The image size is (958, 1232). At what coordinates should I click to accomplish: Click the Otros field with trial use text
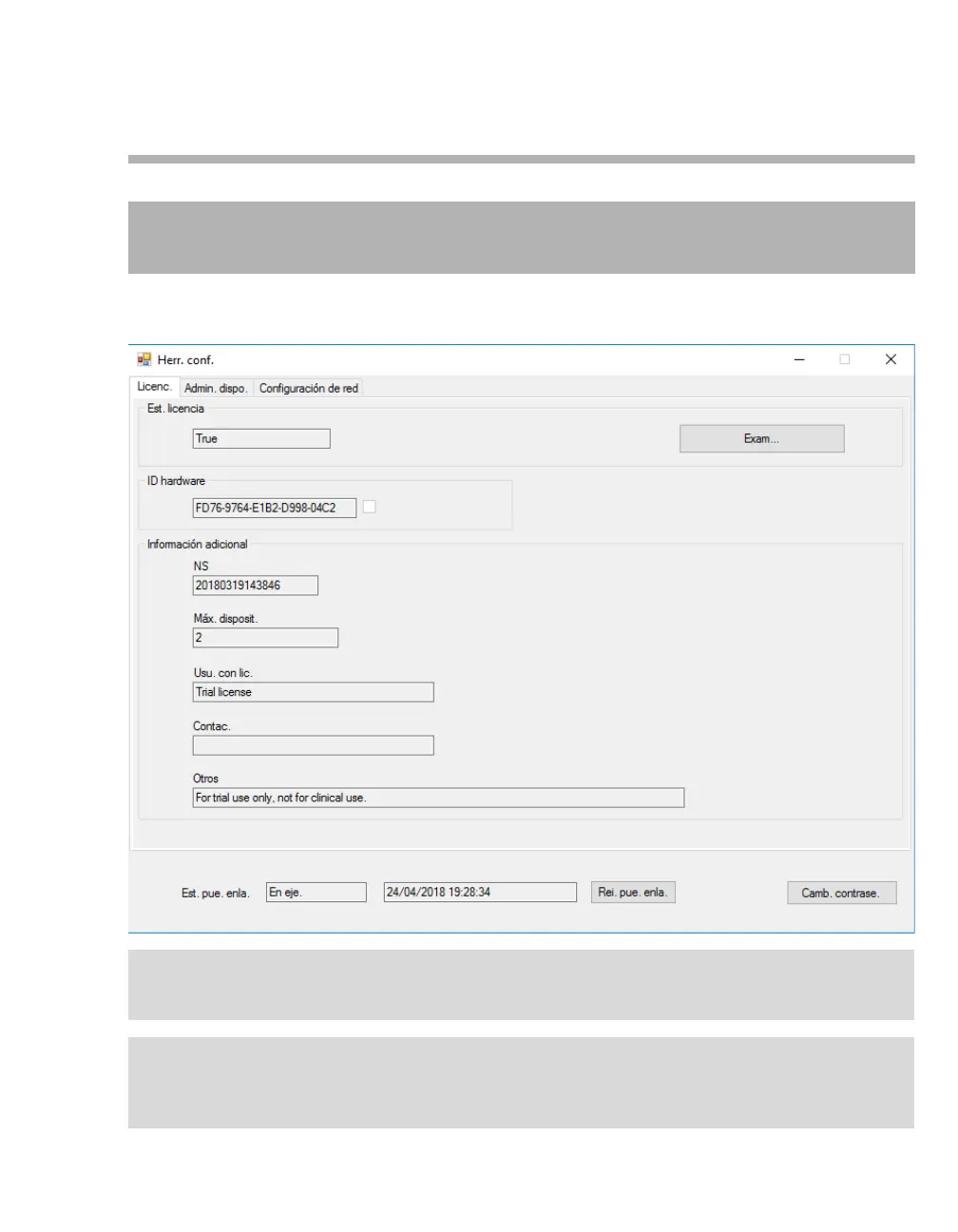tap(438, 798)
